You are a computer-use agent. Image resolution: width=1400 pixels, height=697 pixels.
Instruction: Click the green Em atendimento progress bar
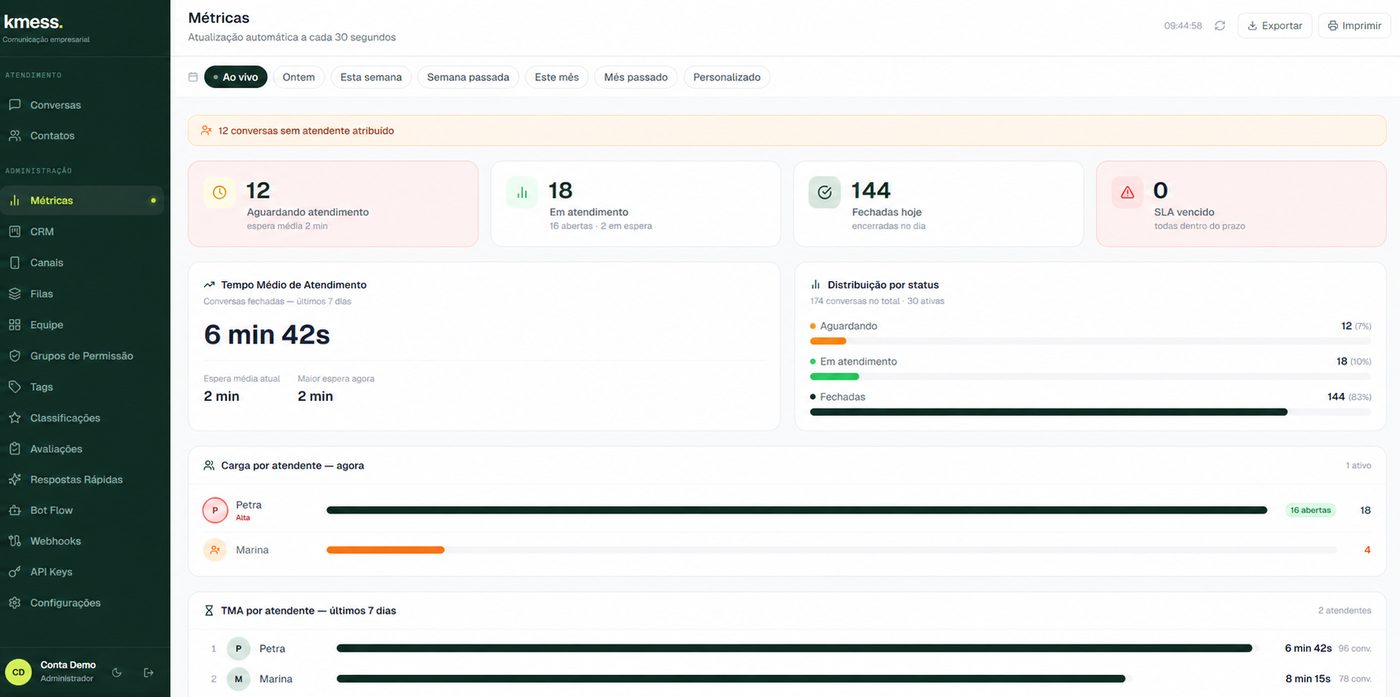(x=835, y=376)
